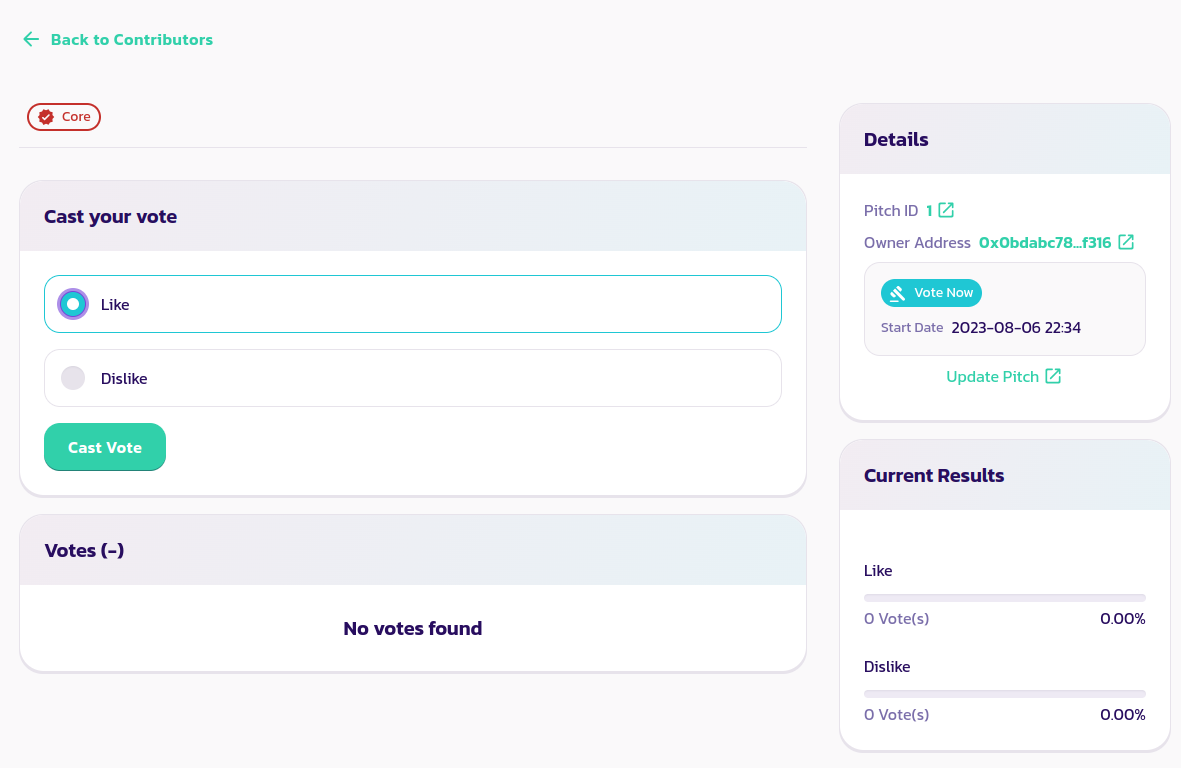Open the Update Pitch link
Image resolution: width=1181 pixels, height=768 pixels.
coord(992,377)
